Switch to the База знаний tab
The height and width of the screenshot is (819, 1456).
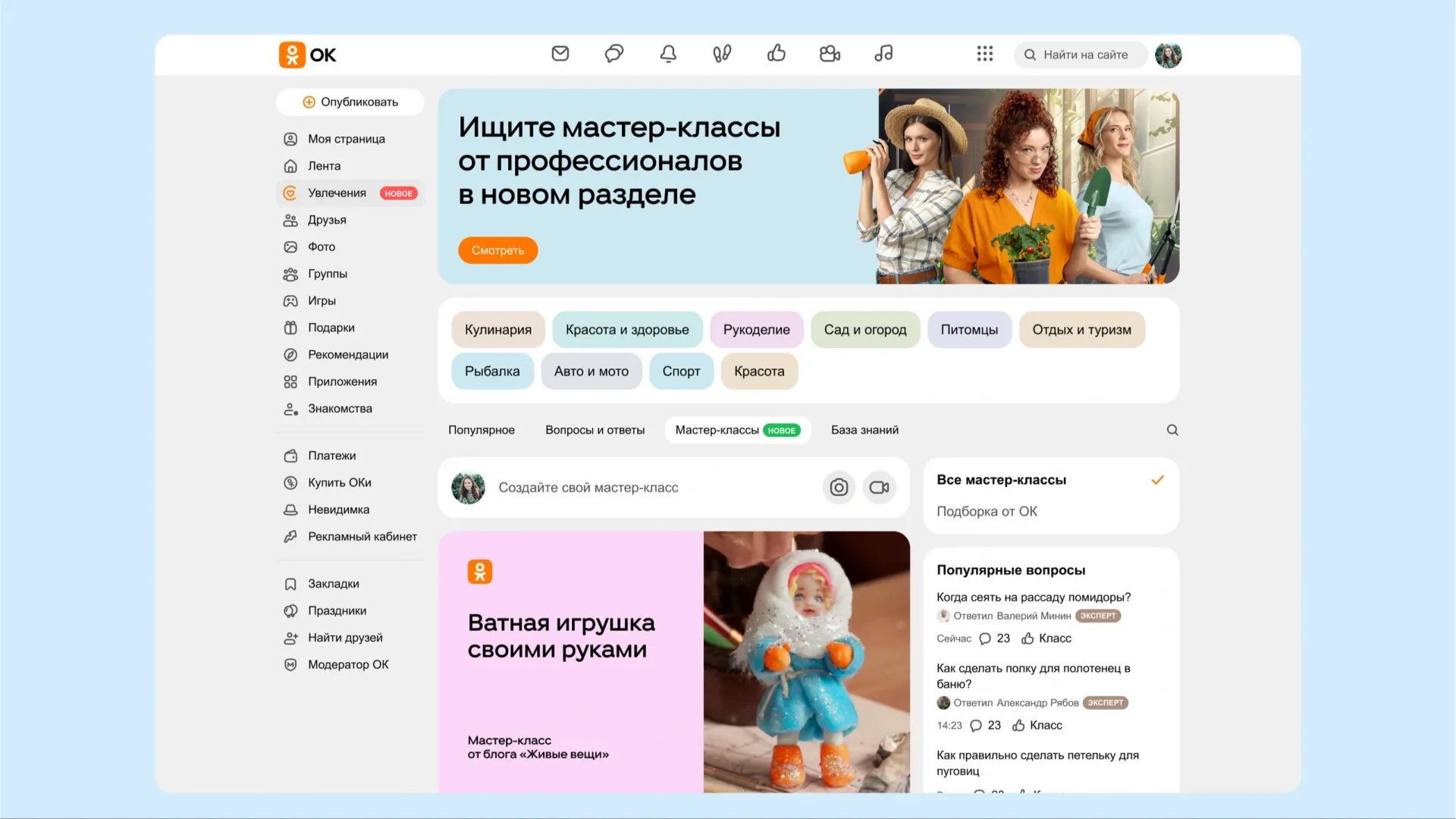pyautogui.click(x=864, y=430)
